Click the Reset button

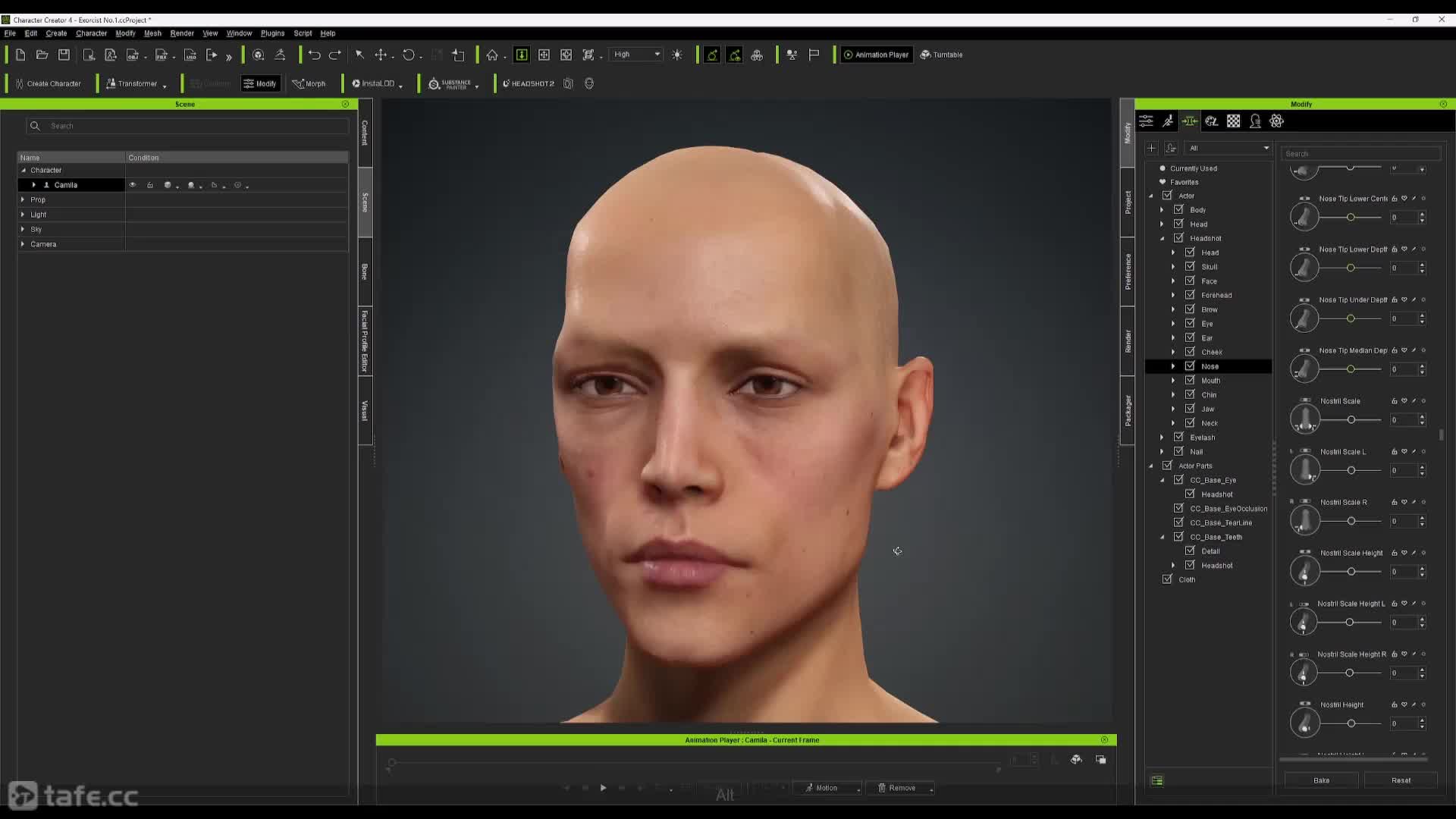click(1401, 780)
